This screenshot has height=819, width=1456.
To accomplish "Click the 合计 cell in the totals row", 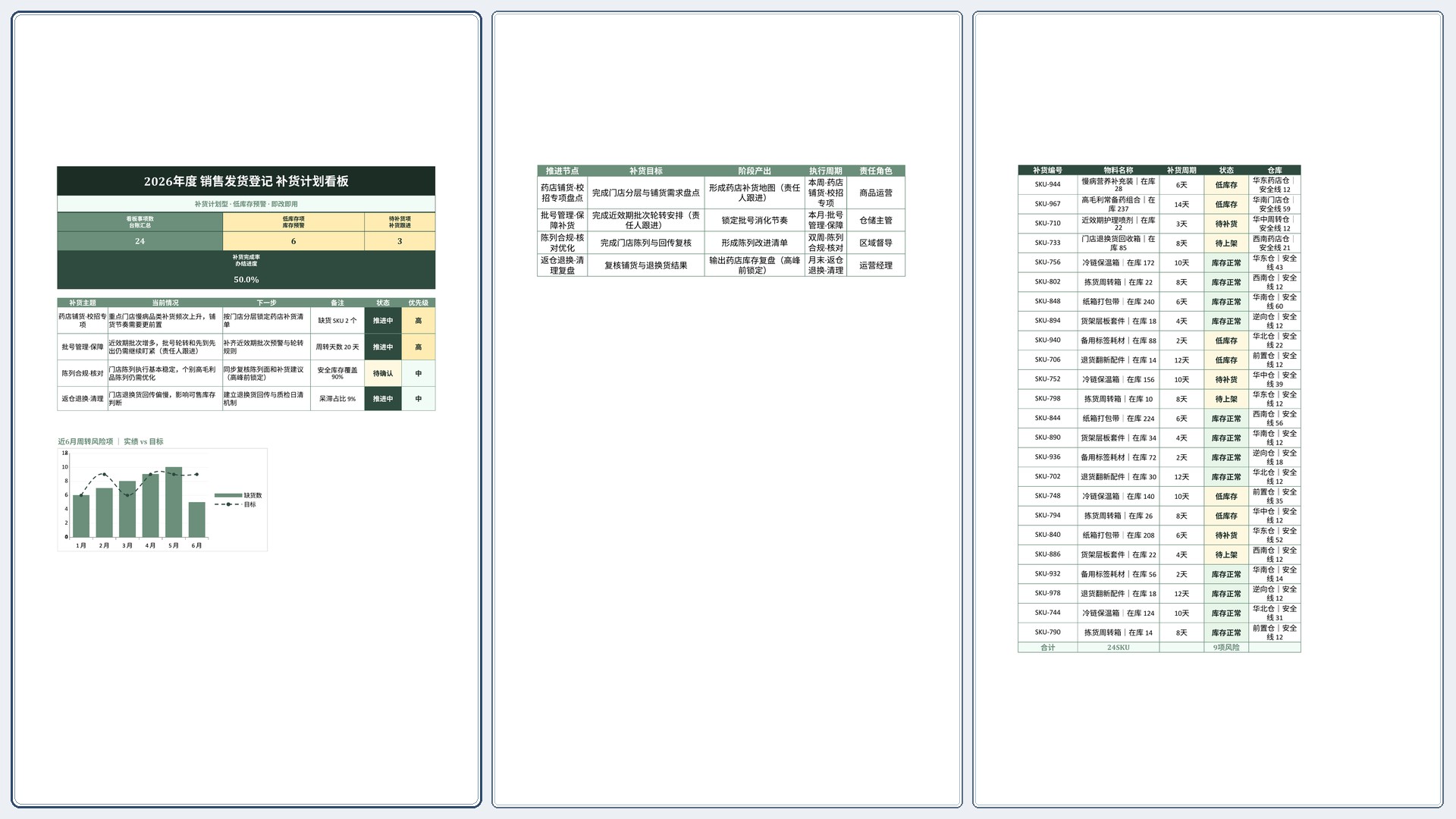I will (1048, 648).
